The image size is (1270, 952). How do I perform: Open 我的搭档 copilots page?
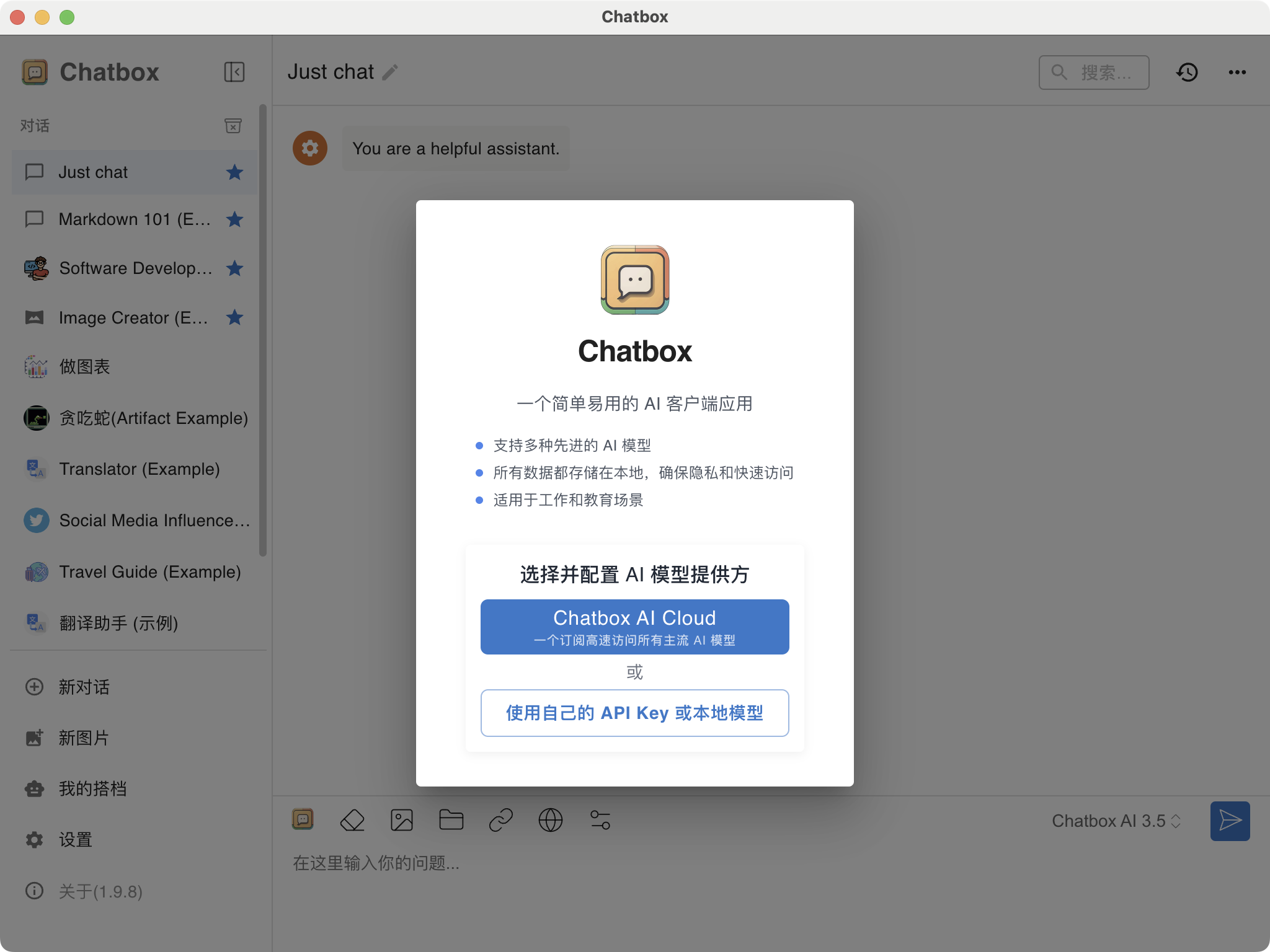(x=135, y=788)
